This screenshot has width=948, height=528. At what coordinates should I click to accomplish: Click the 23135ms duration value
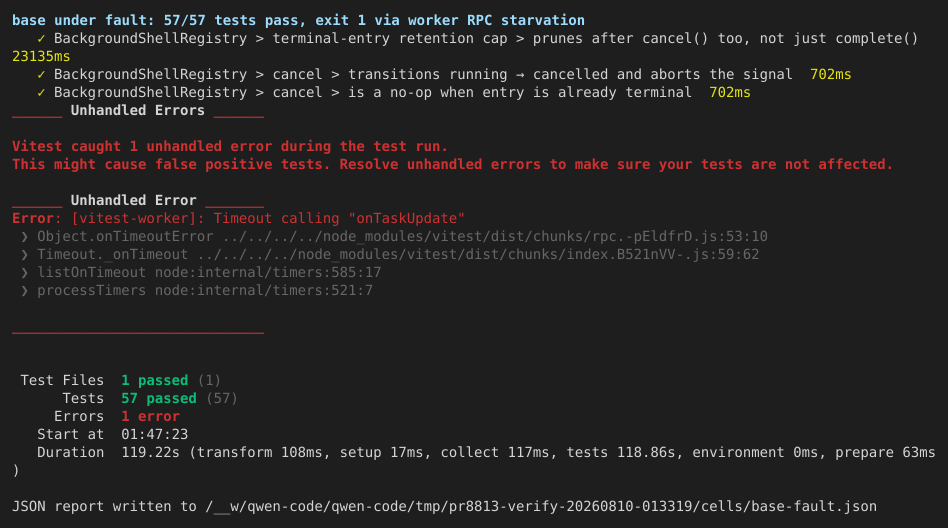pos(41,57)
